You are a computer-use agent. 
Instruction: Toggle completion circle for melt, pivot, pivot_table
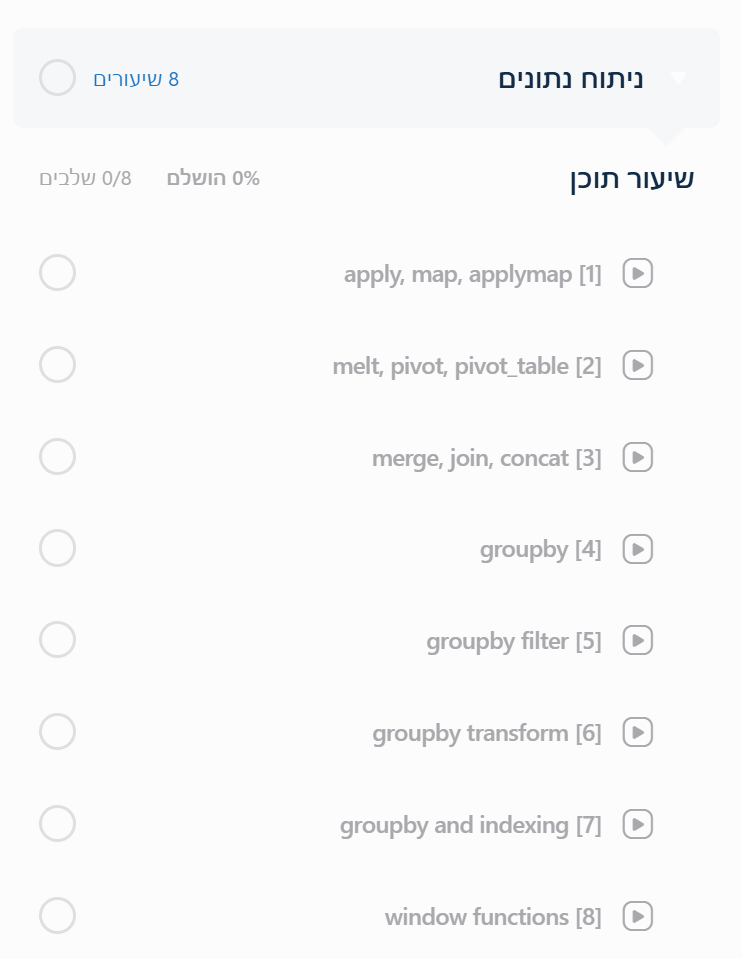(x=57, y=365)
